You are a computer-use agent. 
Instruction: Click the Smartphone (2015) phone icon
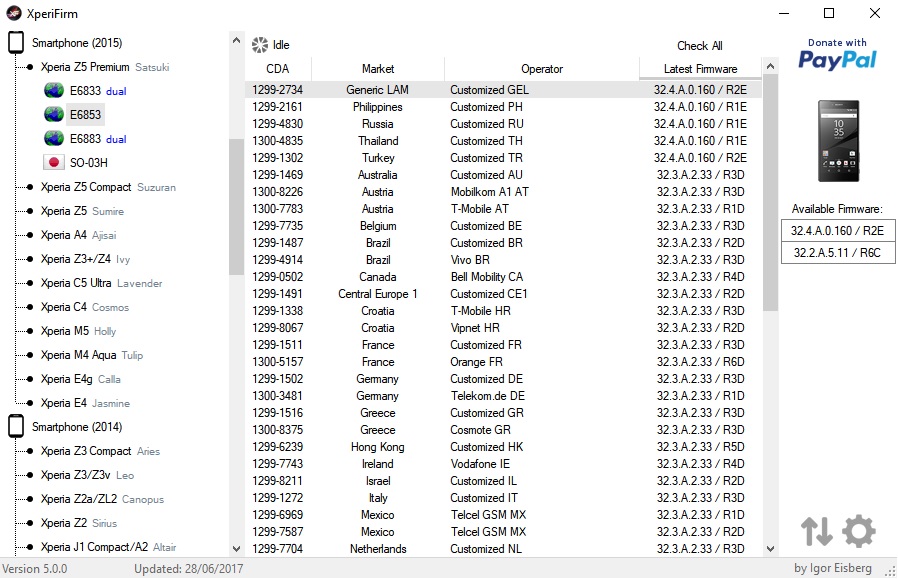(x=16, y=43)
